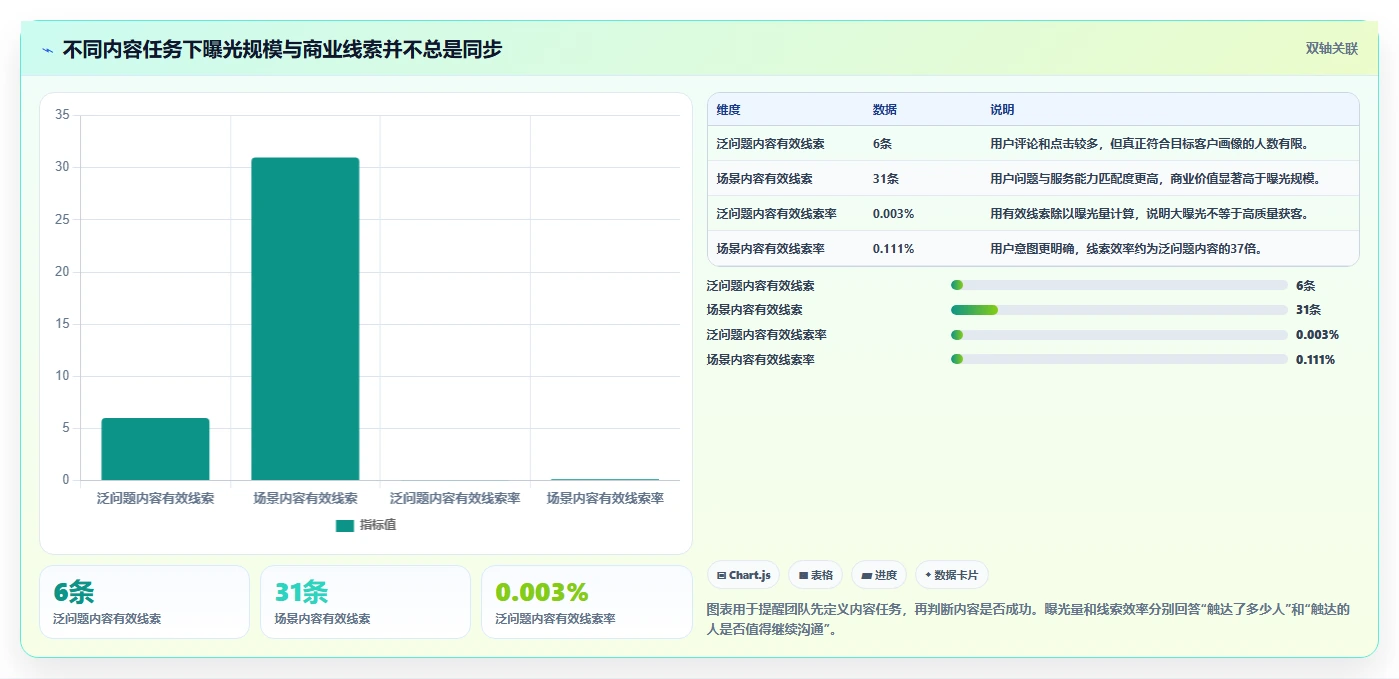This screenshot has width=1399, height=679.
Task: Click the 数据 column header
Action: [x=885, y=110]
